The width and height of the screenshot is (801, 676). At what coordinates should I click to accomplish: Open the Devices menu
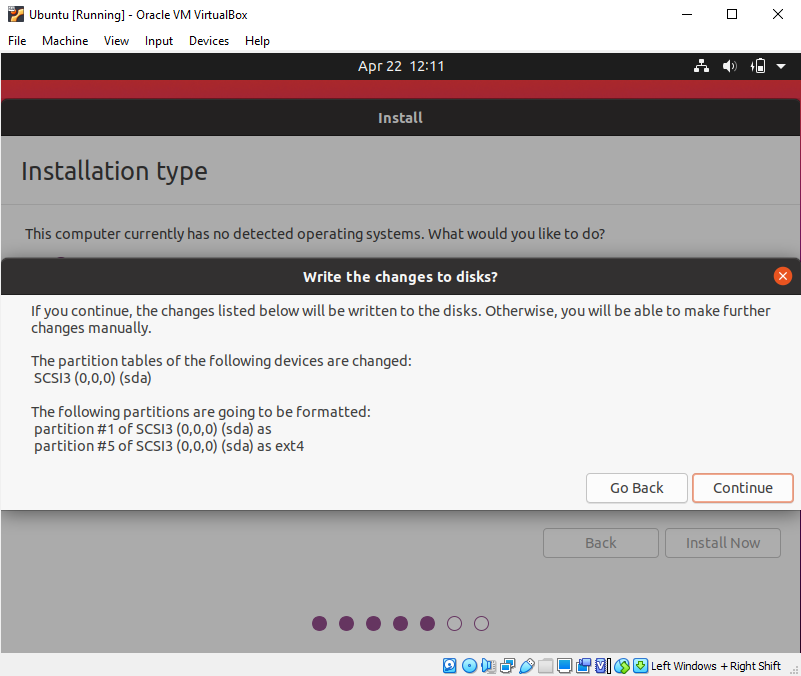[x=209, y=41]
